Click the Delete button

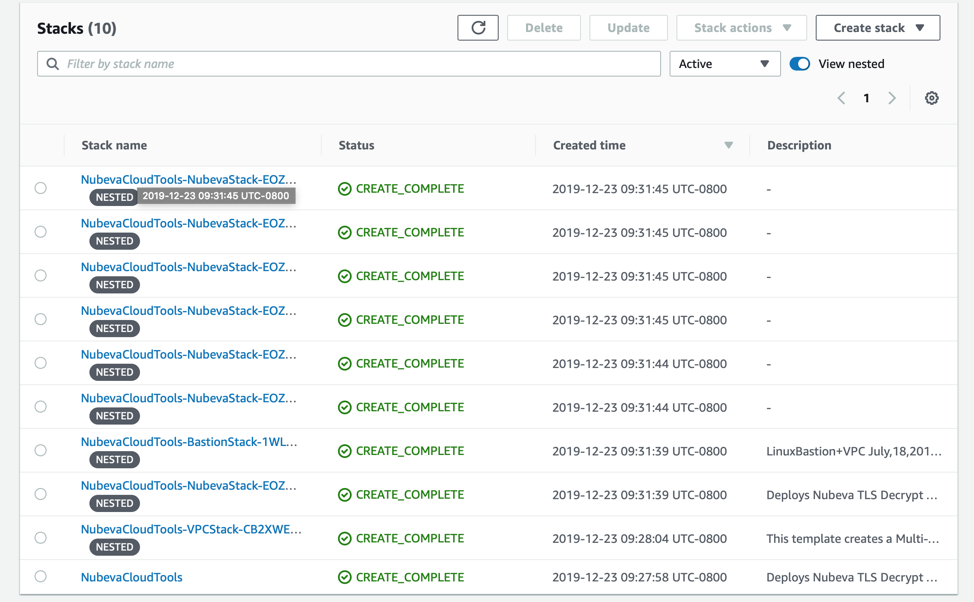pos(544,28)
